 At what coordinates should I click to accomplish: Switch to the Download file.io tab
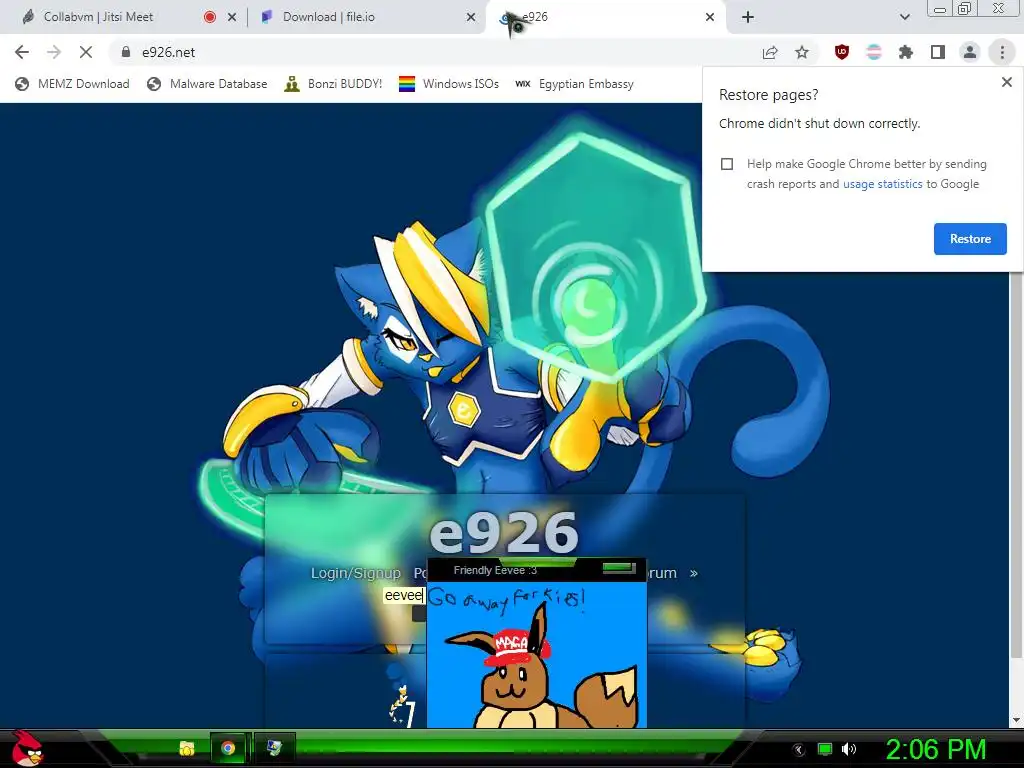coord(328,17)
